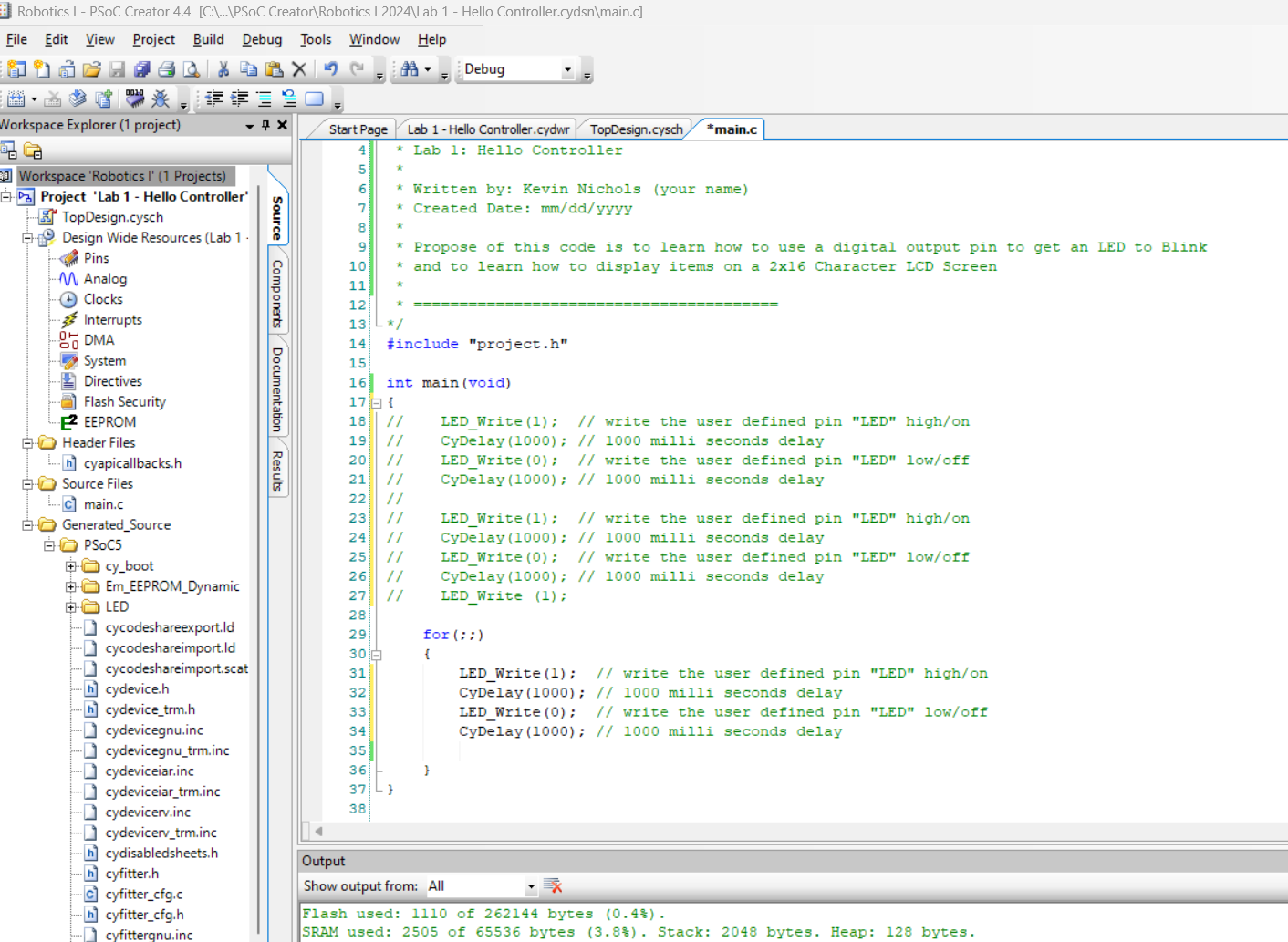The image size is (1288, 942).
Task: Select the Results side tab
Action: (x=277, y=471)
